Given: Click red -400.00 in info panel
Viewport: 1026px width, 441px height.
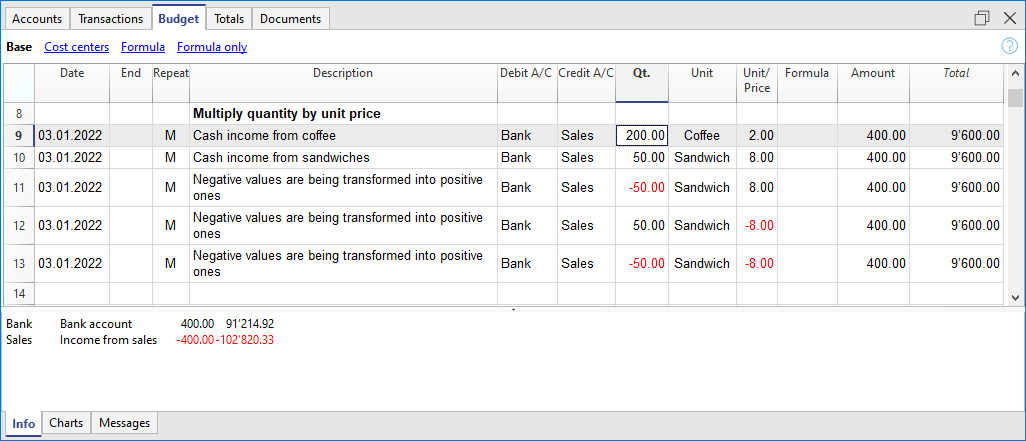Looking at the screenshot, I should coord(195,340).
